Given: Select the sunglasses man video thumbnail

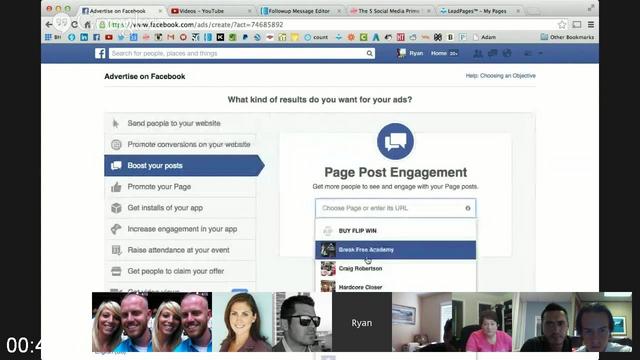Looking at the screenshot, I should (302, 322).
